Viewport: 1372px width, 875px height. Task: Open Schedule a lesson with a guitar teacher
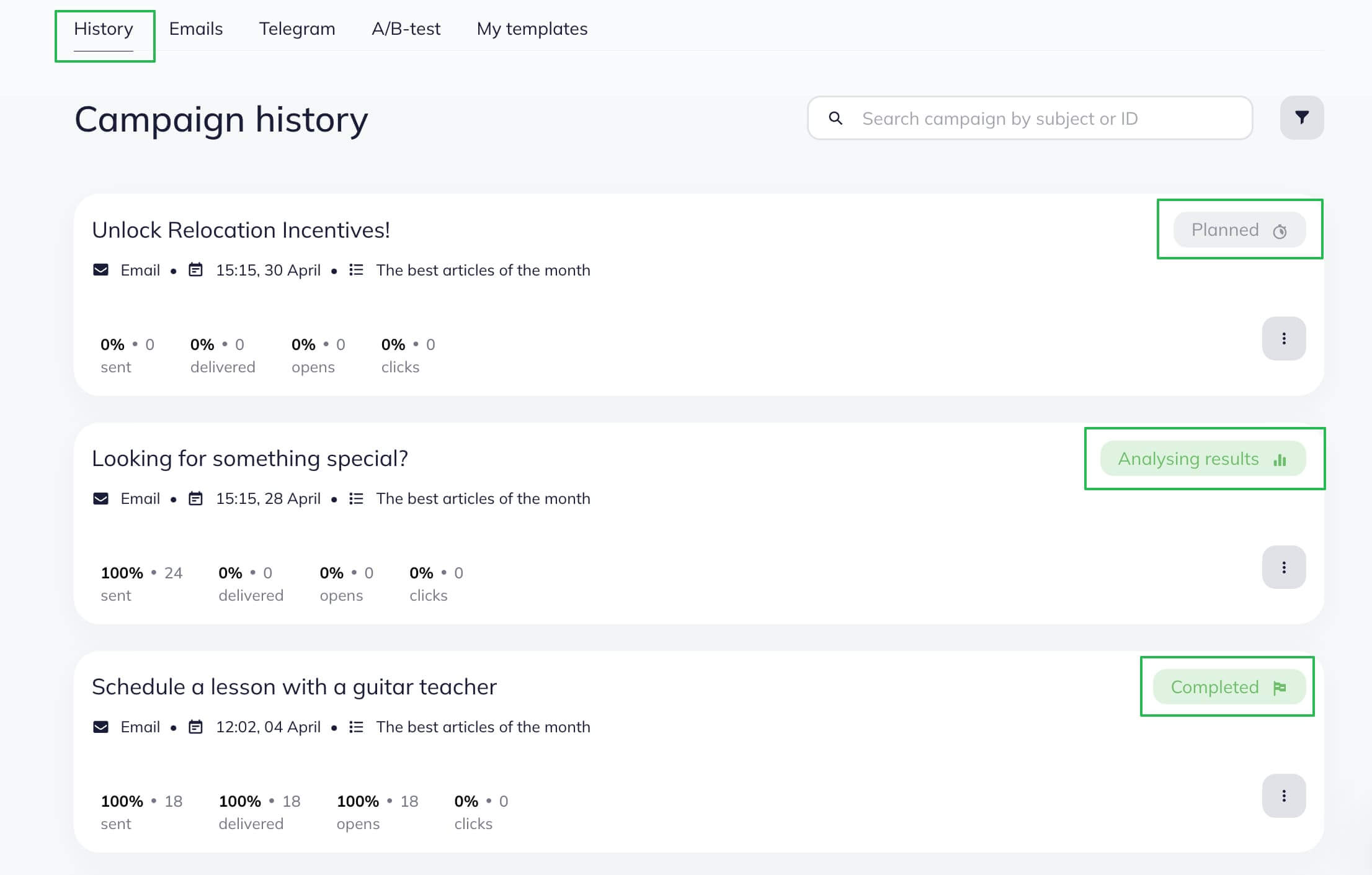(294, 687)
